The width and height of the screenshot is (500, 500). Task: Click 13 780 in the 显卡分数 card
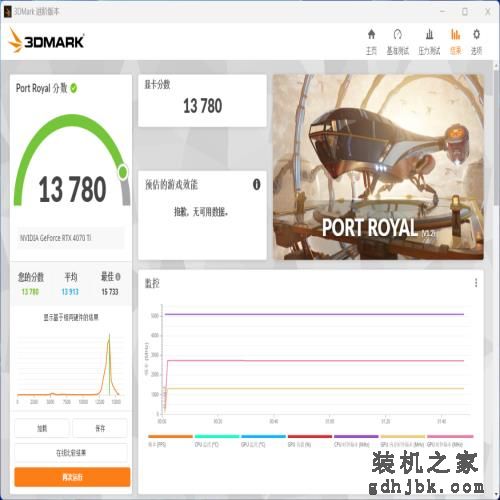(x=202, y=106)
